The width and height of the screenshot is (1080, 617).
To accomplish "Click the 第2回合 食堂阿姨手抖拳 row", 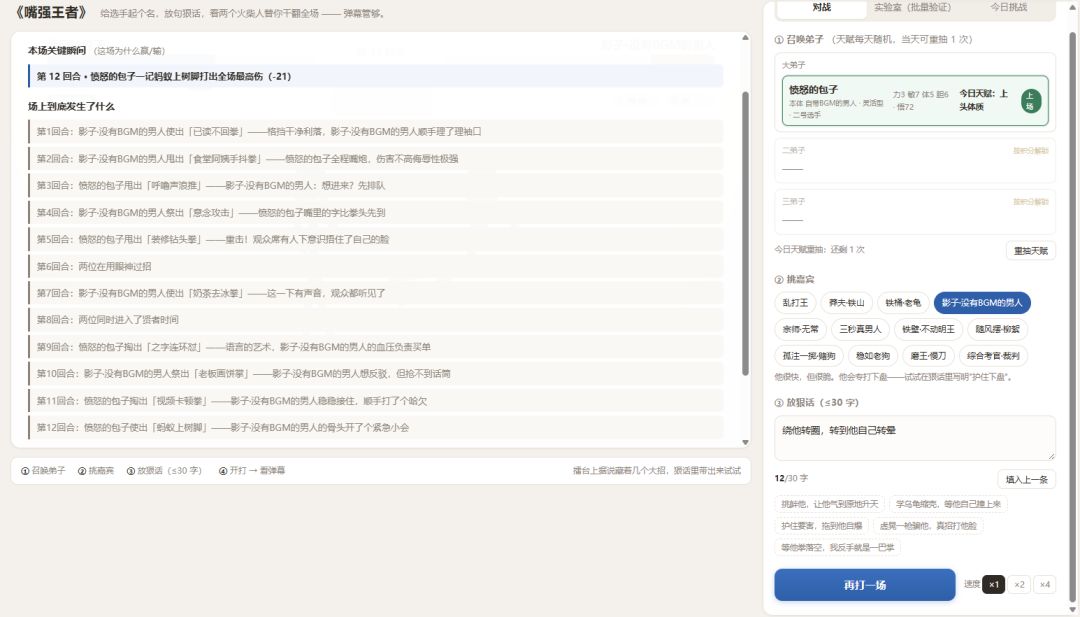I will (x=375, y=158).
